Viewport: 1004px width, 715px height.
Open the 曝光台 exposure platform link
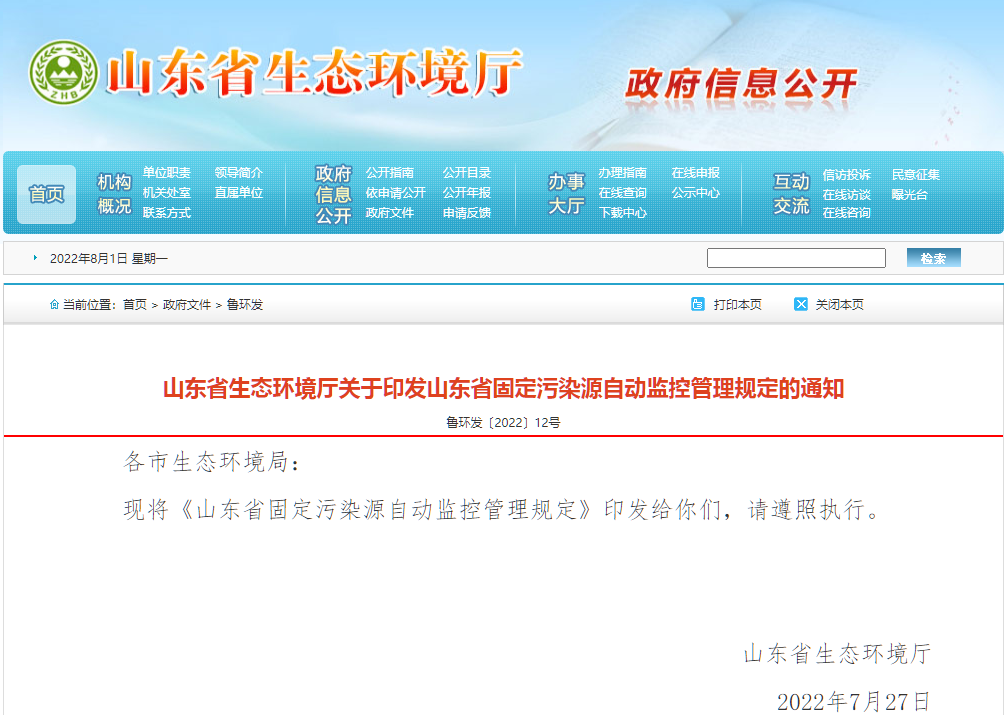coord(908,193)
